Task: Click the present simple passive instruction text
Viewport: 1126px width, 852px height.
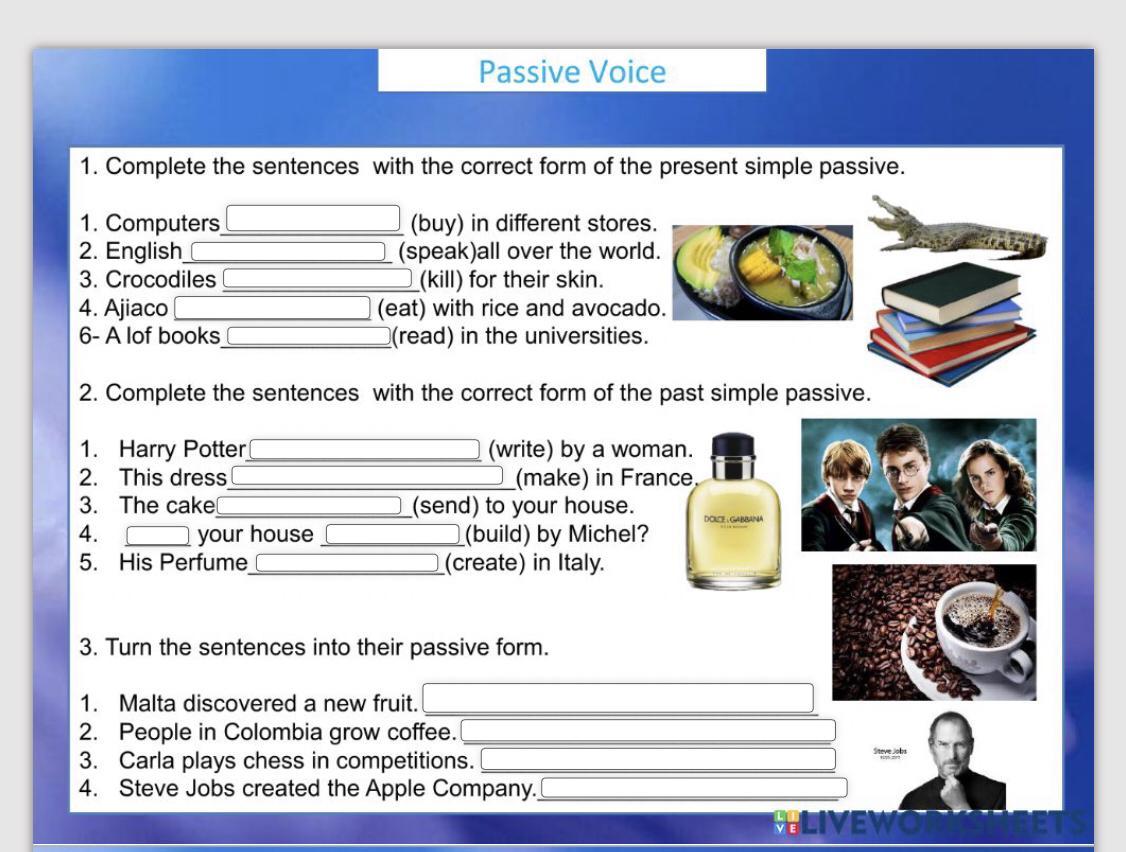Action: coord(492,166)
